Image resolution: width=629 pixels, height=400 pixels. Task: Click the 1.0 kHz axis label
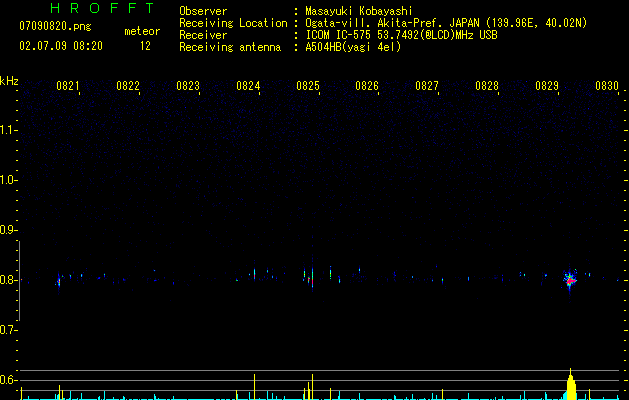point(8,180)
